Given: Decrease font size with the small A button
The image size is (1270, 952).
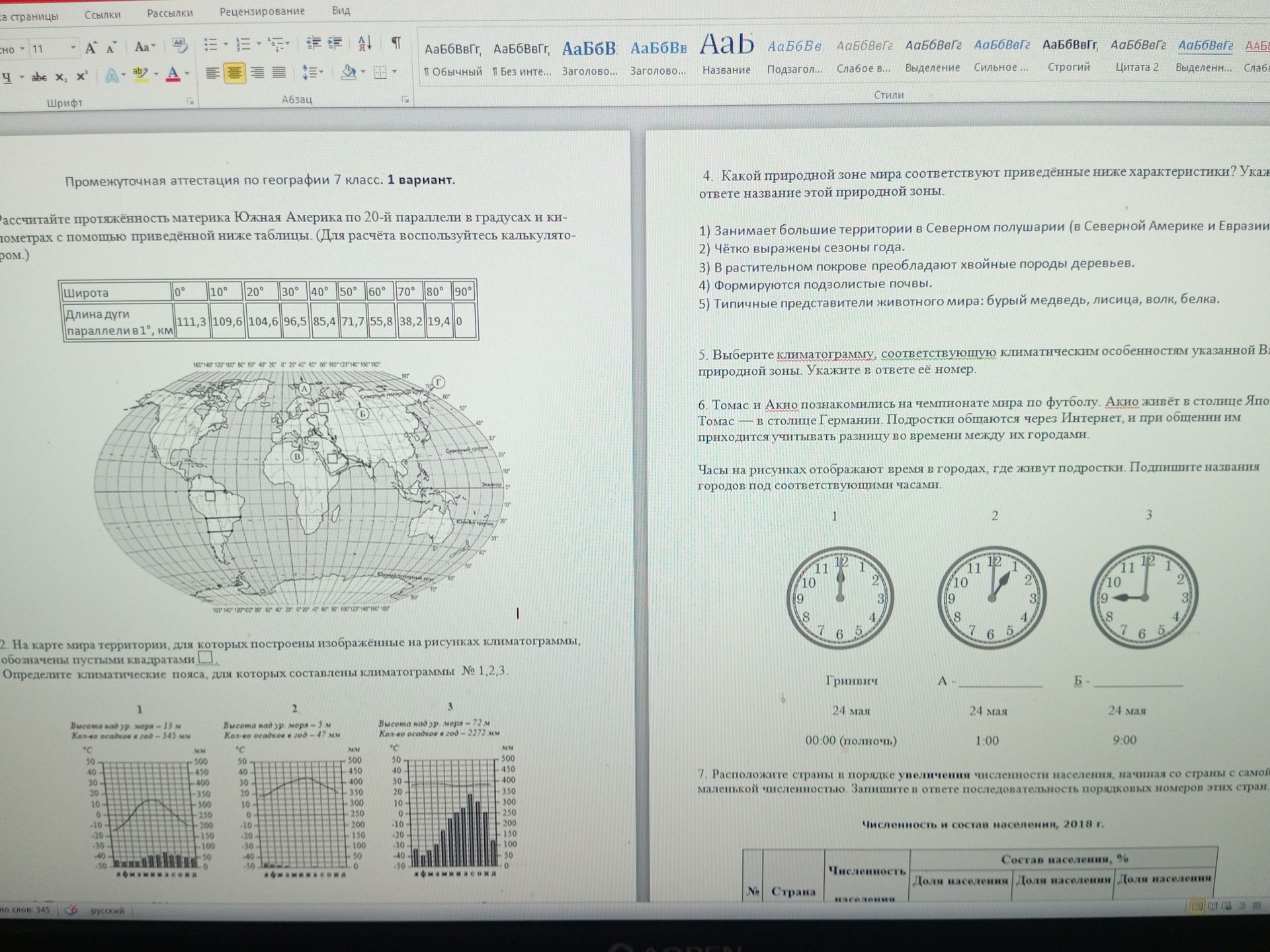Looking at the screenshot, I should click(x=112, y=48).
